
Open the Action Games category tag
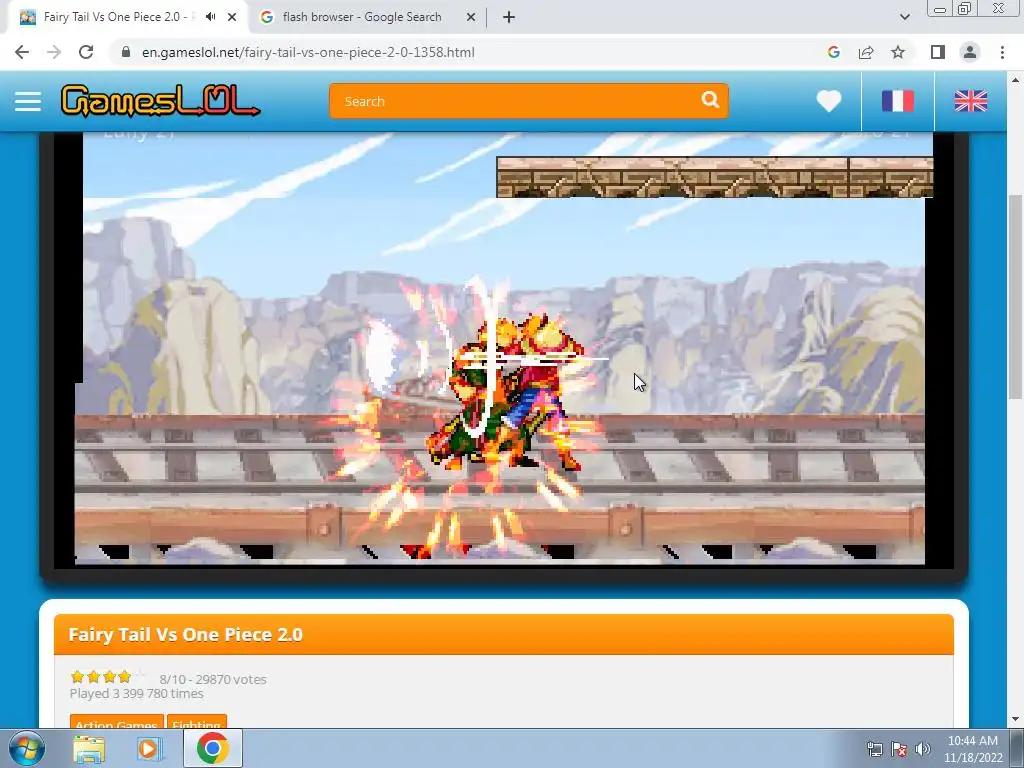pos(116,722)
